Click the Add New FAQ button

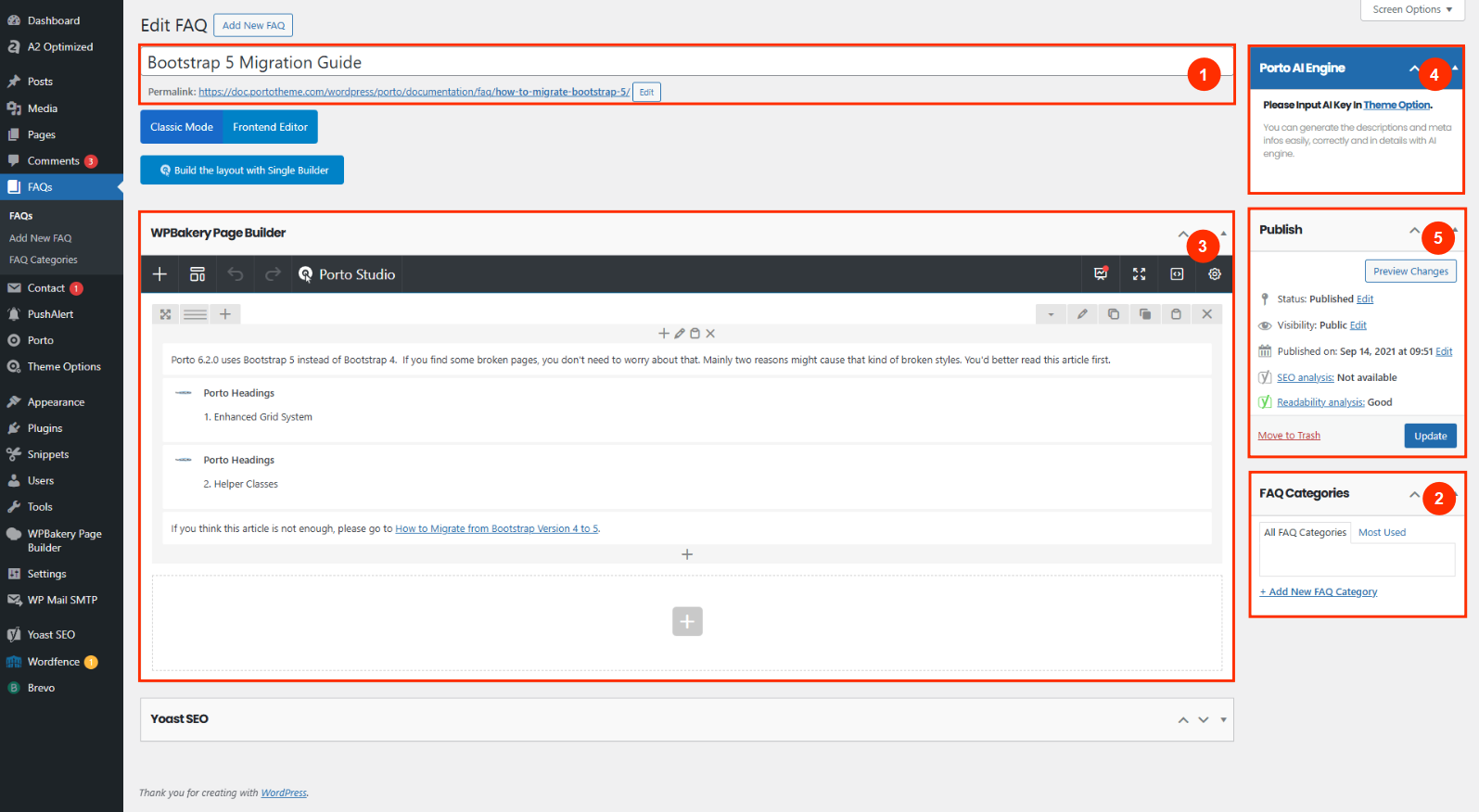(253, 25)
